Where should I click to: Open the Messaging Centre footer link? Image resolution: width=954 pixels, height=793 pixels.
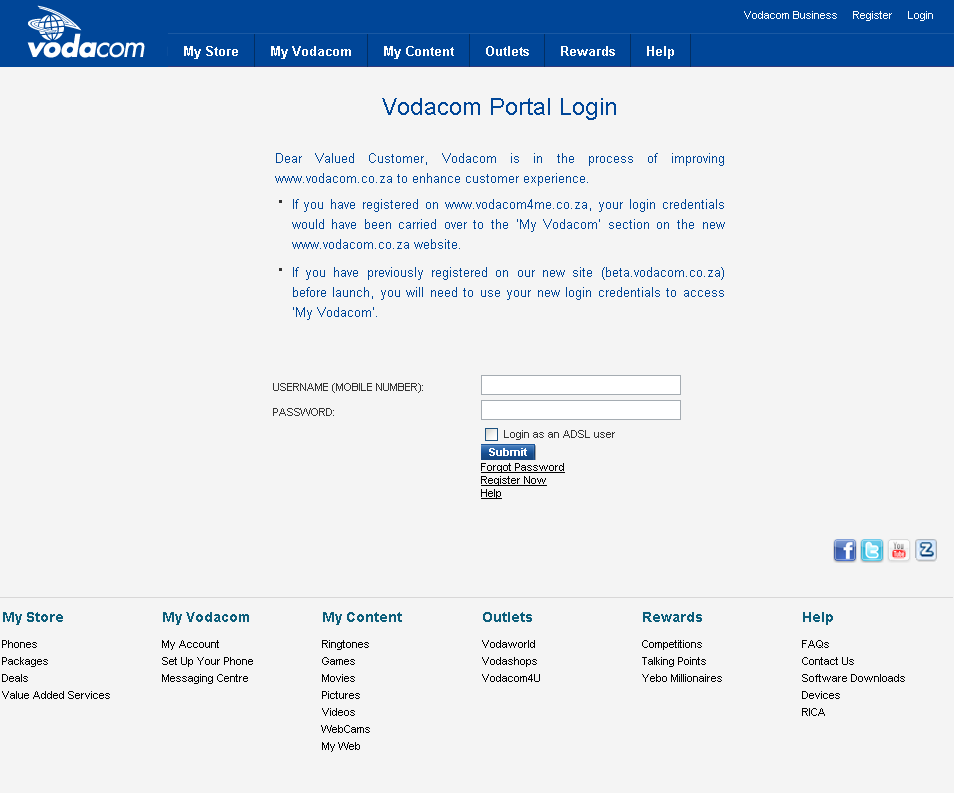(x=205, y=678)
